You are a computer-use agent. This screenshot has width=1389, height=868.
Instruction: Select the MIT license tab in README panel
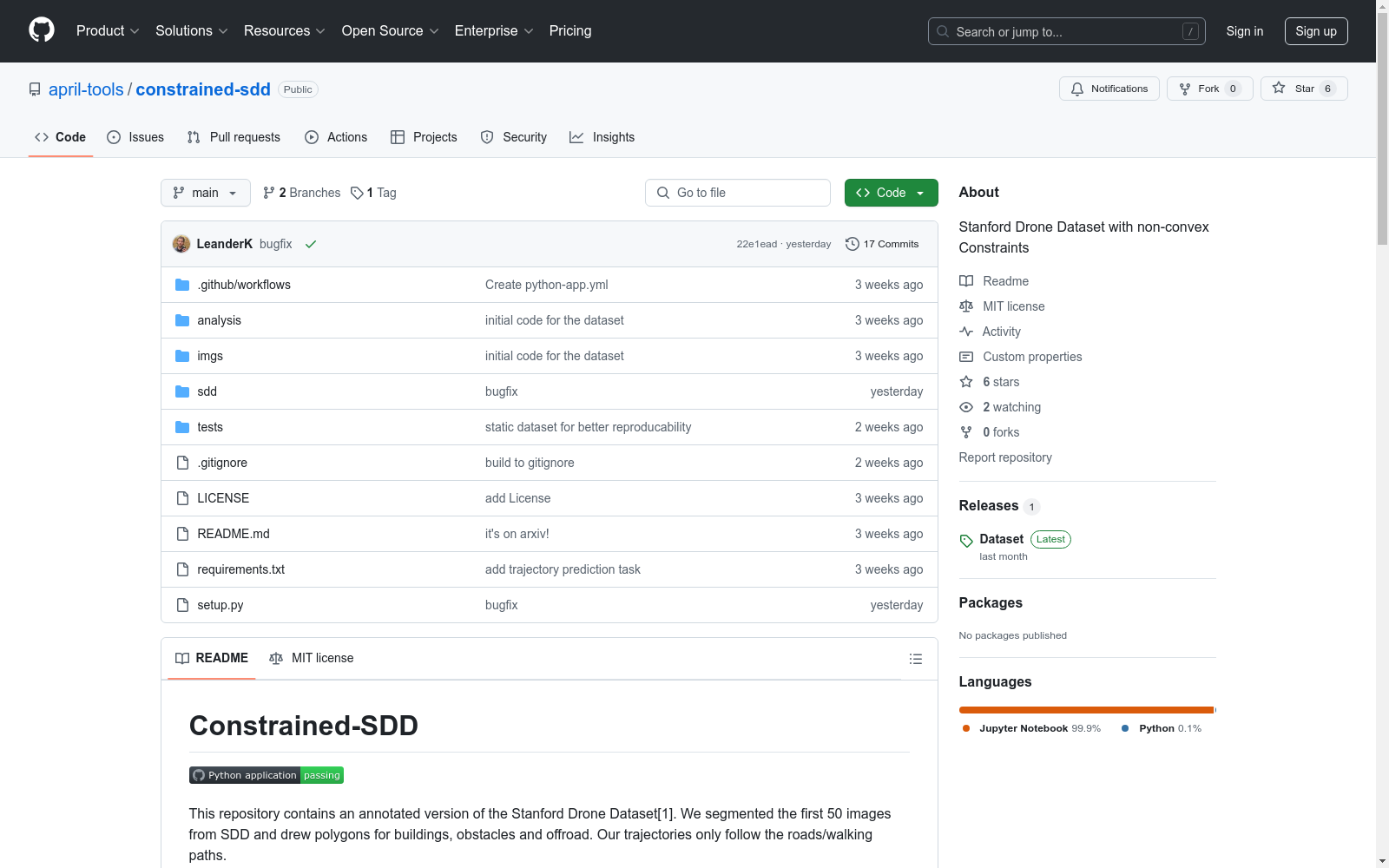pyautogui.click(x=312, y=658)
